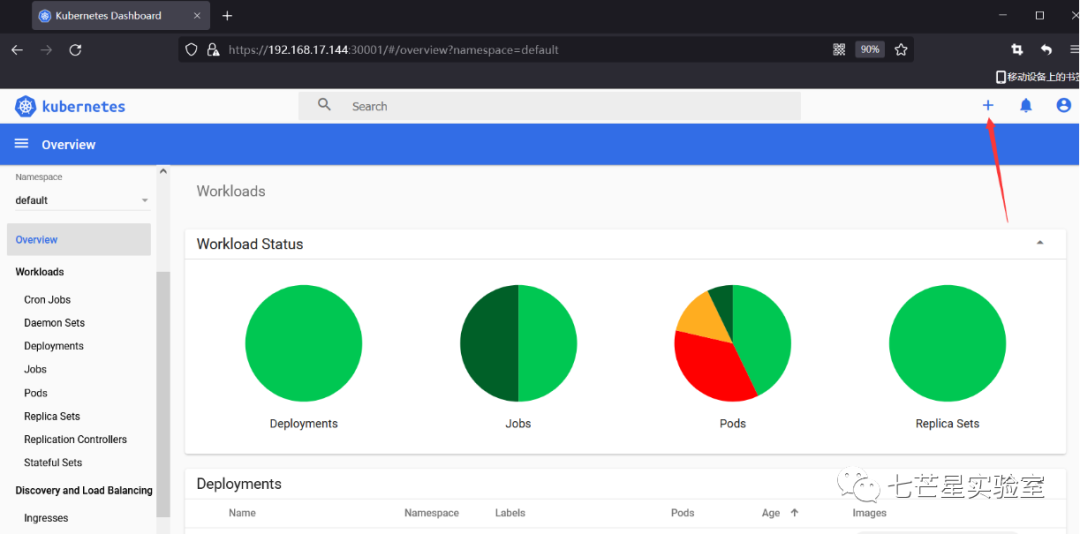The width and height of the screenshot is (1080, 534).
Task: Click the sidebar scroll up arrow
Action: [x=163, y=171]
